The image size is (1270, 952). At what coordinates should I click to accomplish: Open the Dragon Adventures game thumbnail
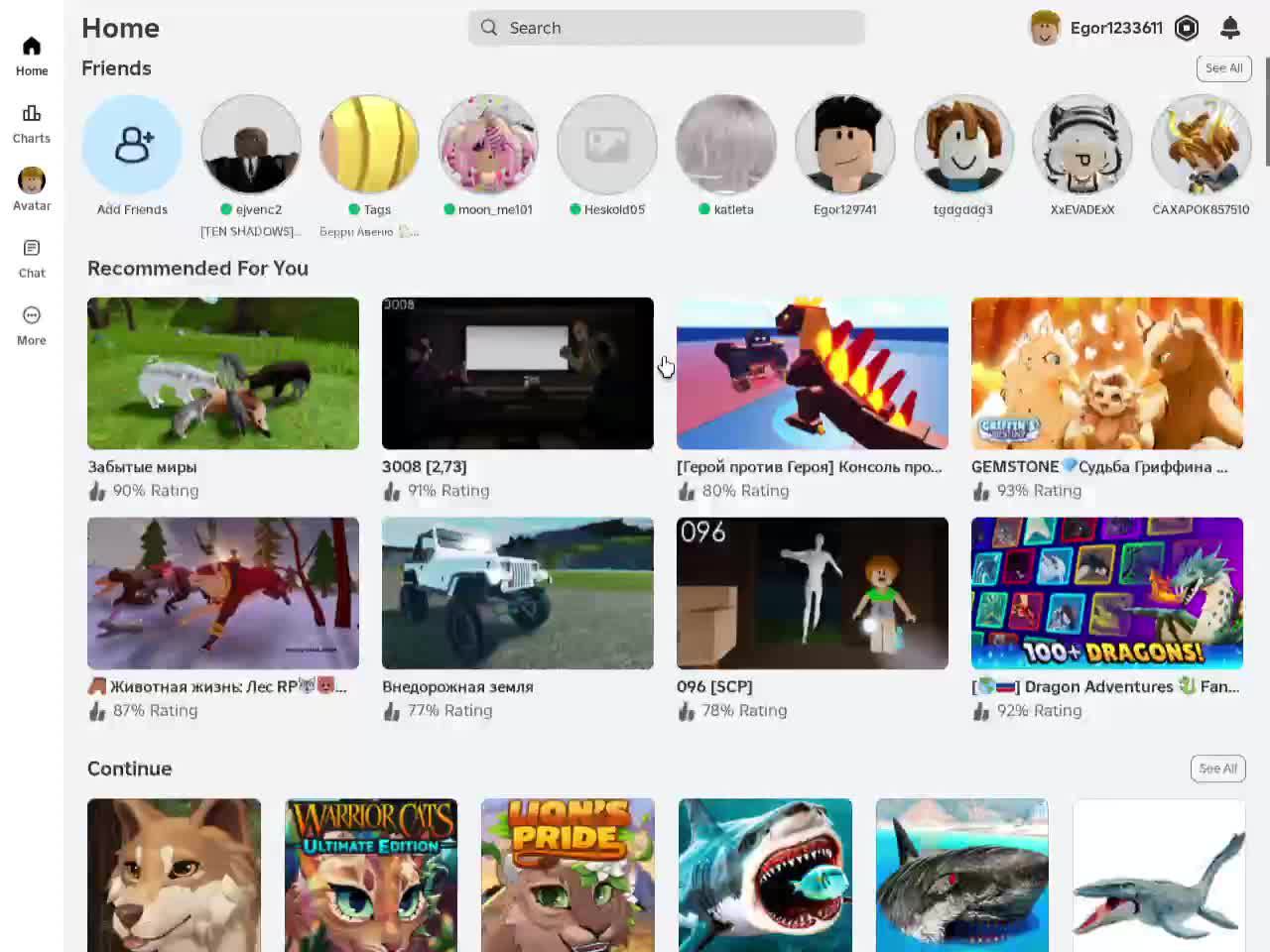(x=1107, y=593)
